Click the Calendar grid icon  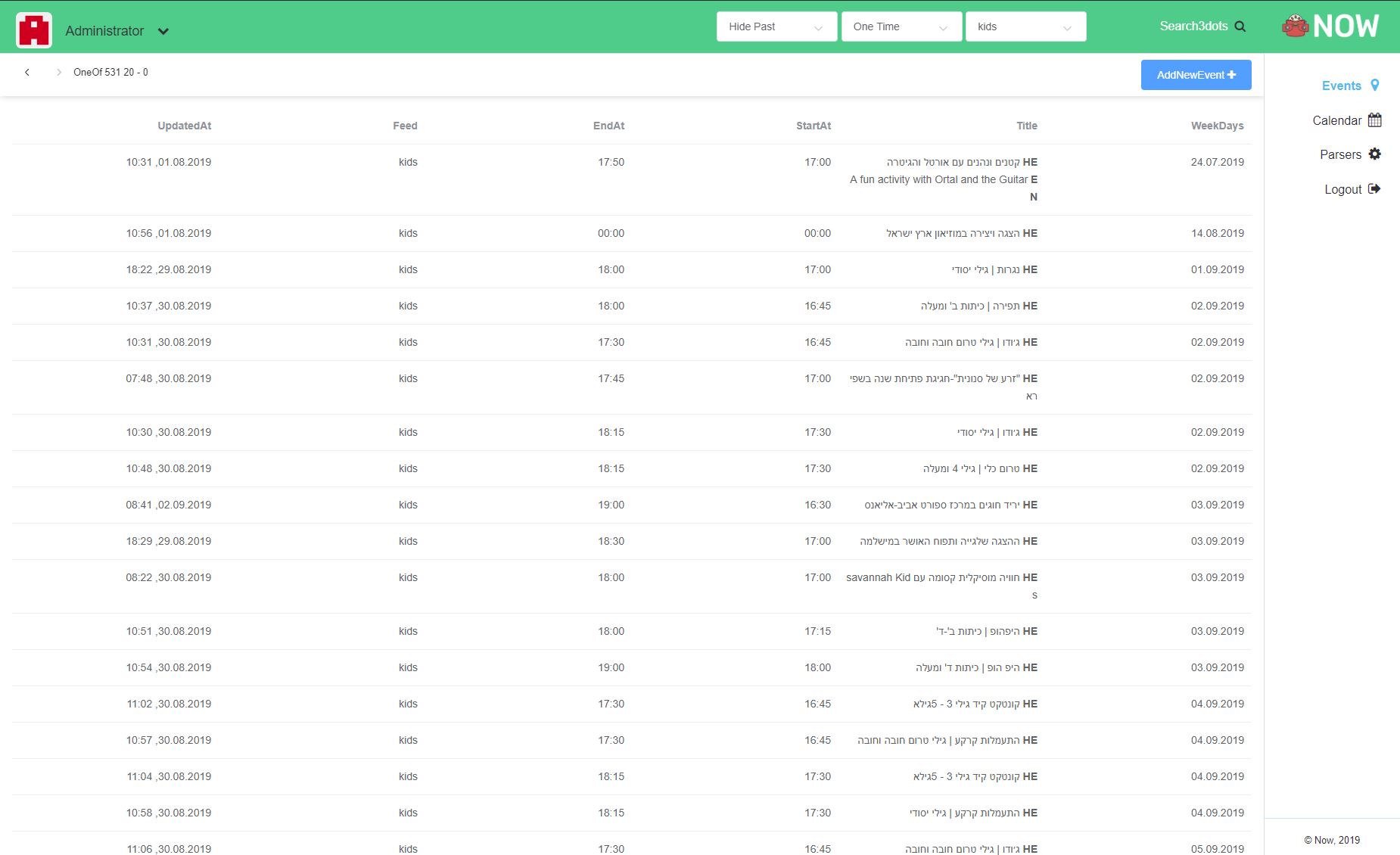coord(1375,120)
